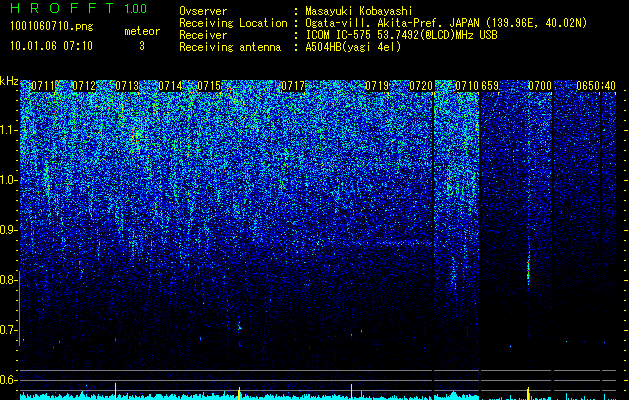Click the 0720 time label
This screenshot has width=629, height=400.
click(x=421, y=86)
